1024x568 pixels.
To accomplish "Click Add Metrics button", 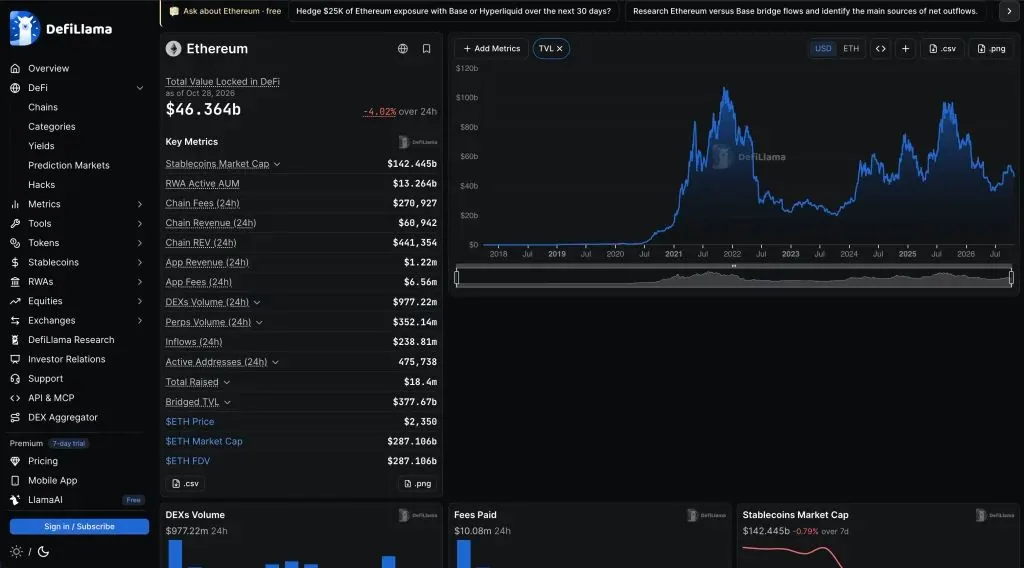I will tap(492, 49).
